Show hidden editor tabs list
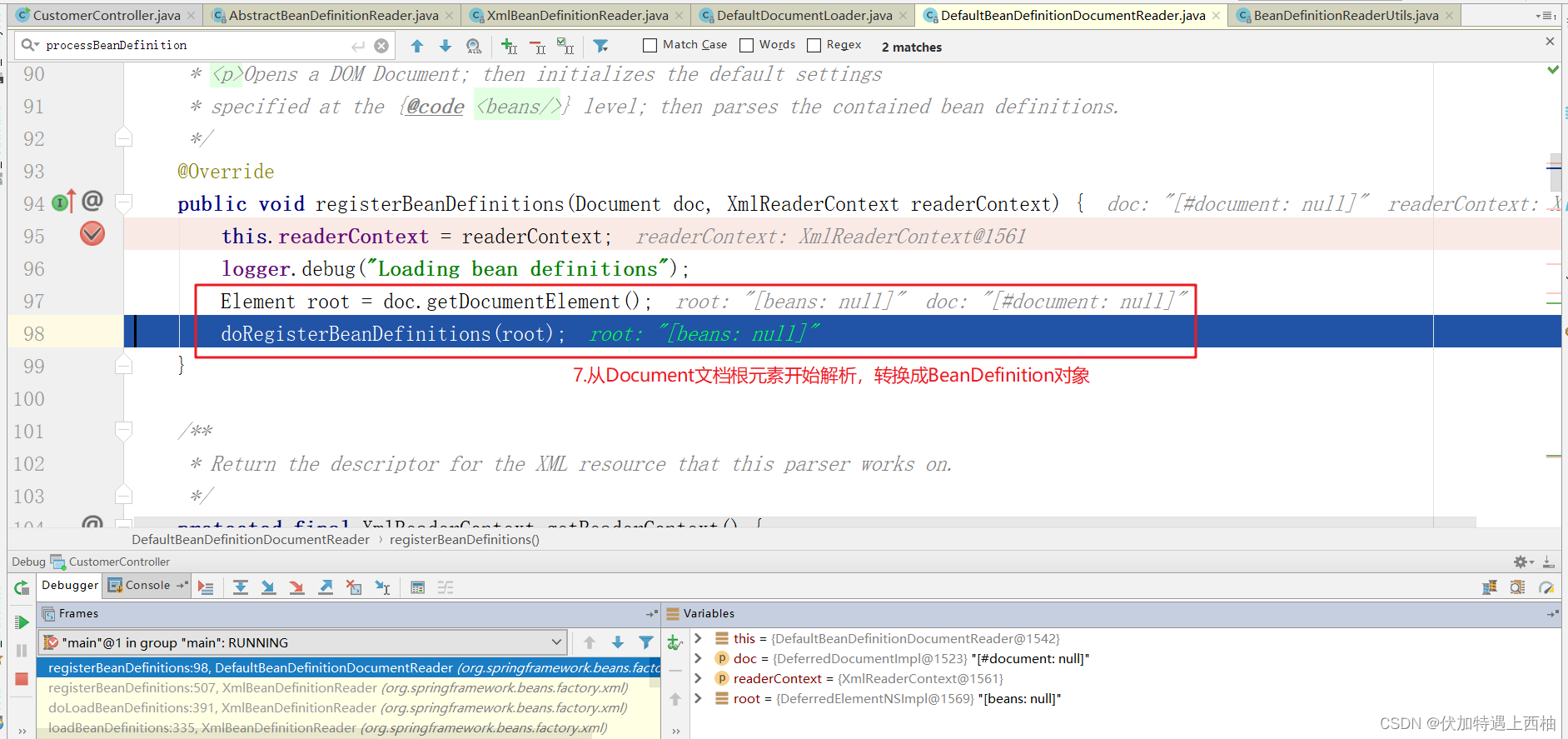Viewport: 1568px width, 739px height. 1546,15
